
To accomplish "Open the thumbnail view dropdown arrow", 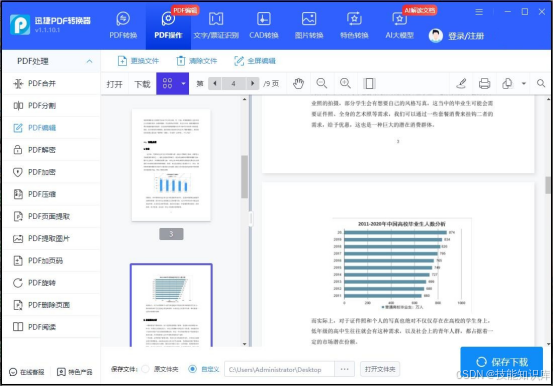I will click(183, 83).
